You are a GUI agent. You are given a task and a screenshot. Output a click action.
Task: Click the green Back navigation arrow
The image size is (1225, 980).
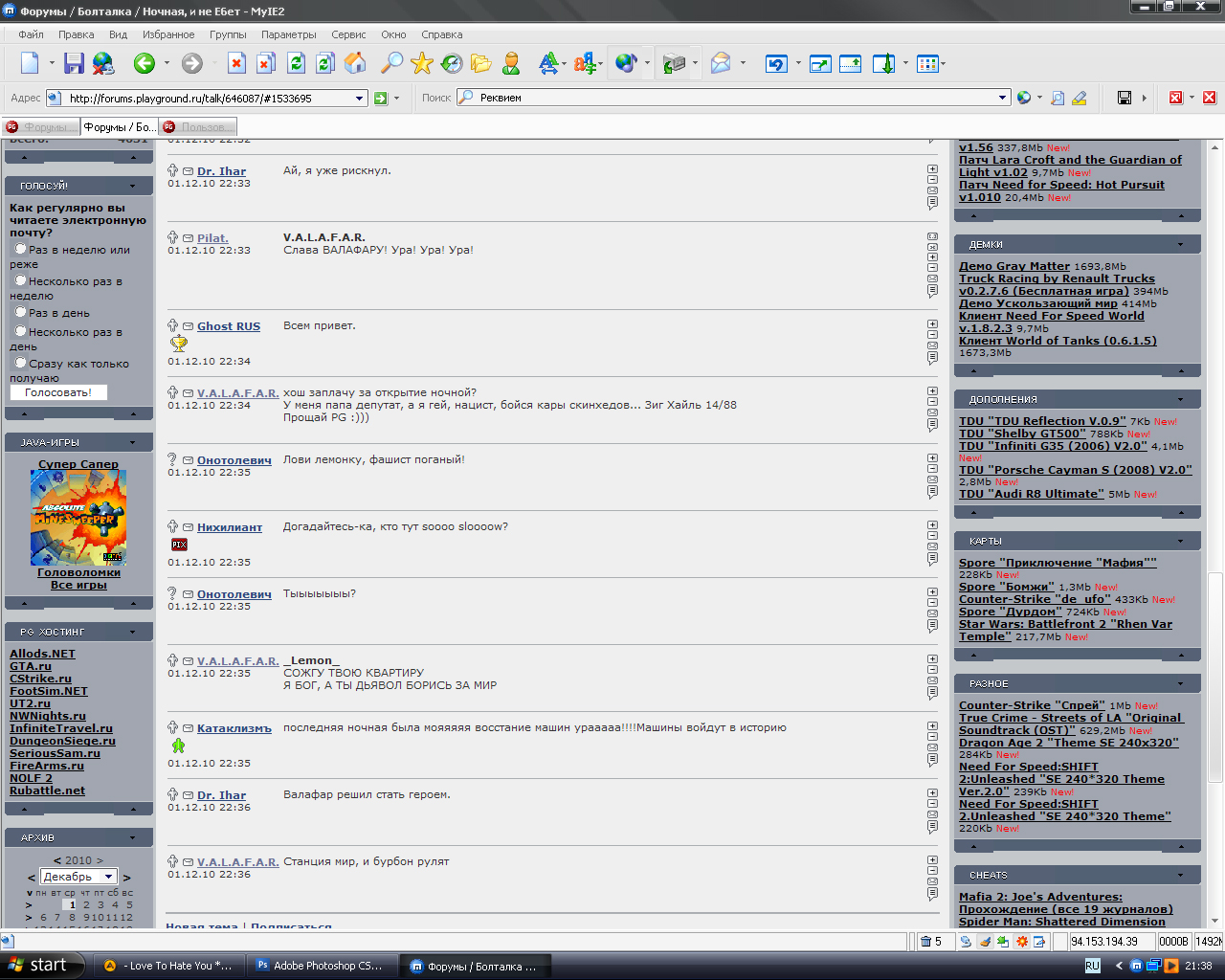point(145,64)
